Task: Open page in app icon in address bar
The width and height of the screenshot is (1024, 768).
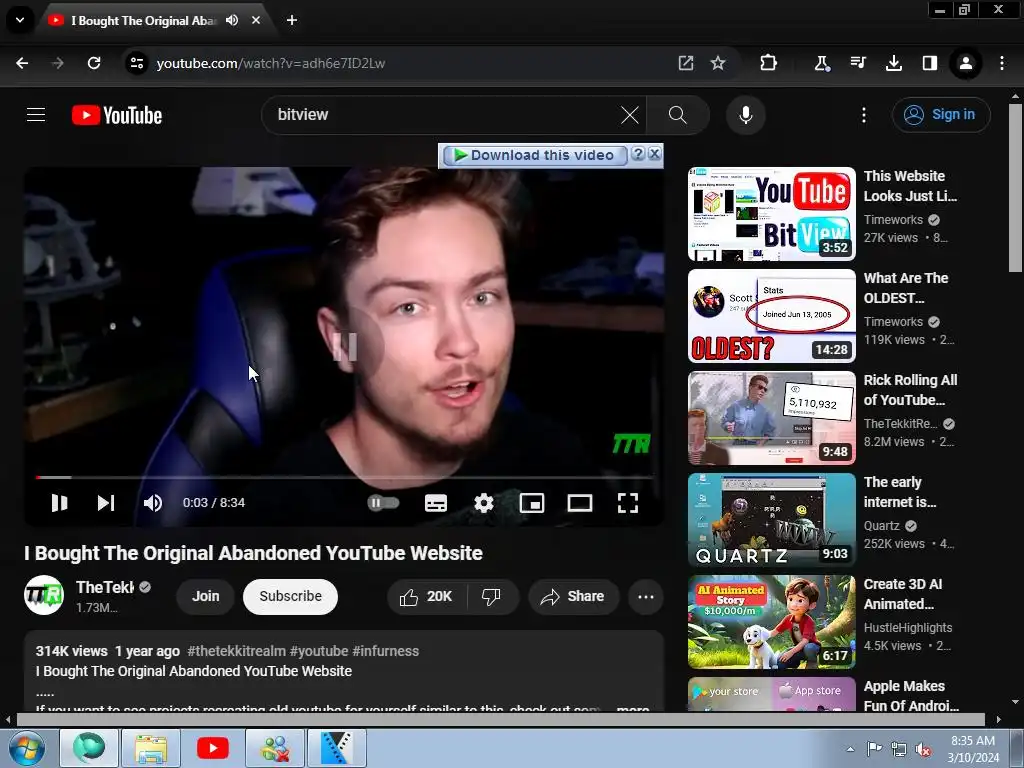Action: [x=685, y=63]
